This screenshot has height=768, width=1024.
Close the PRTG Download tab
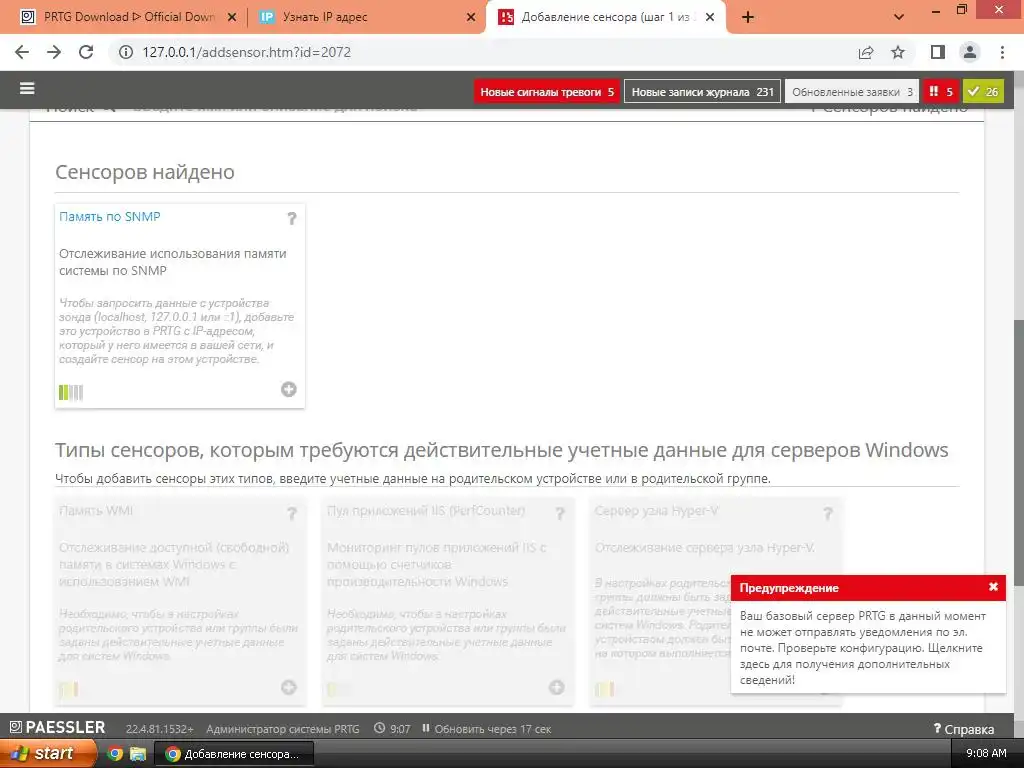pyautogui.click(x=232, y=18)
